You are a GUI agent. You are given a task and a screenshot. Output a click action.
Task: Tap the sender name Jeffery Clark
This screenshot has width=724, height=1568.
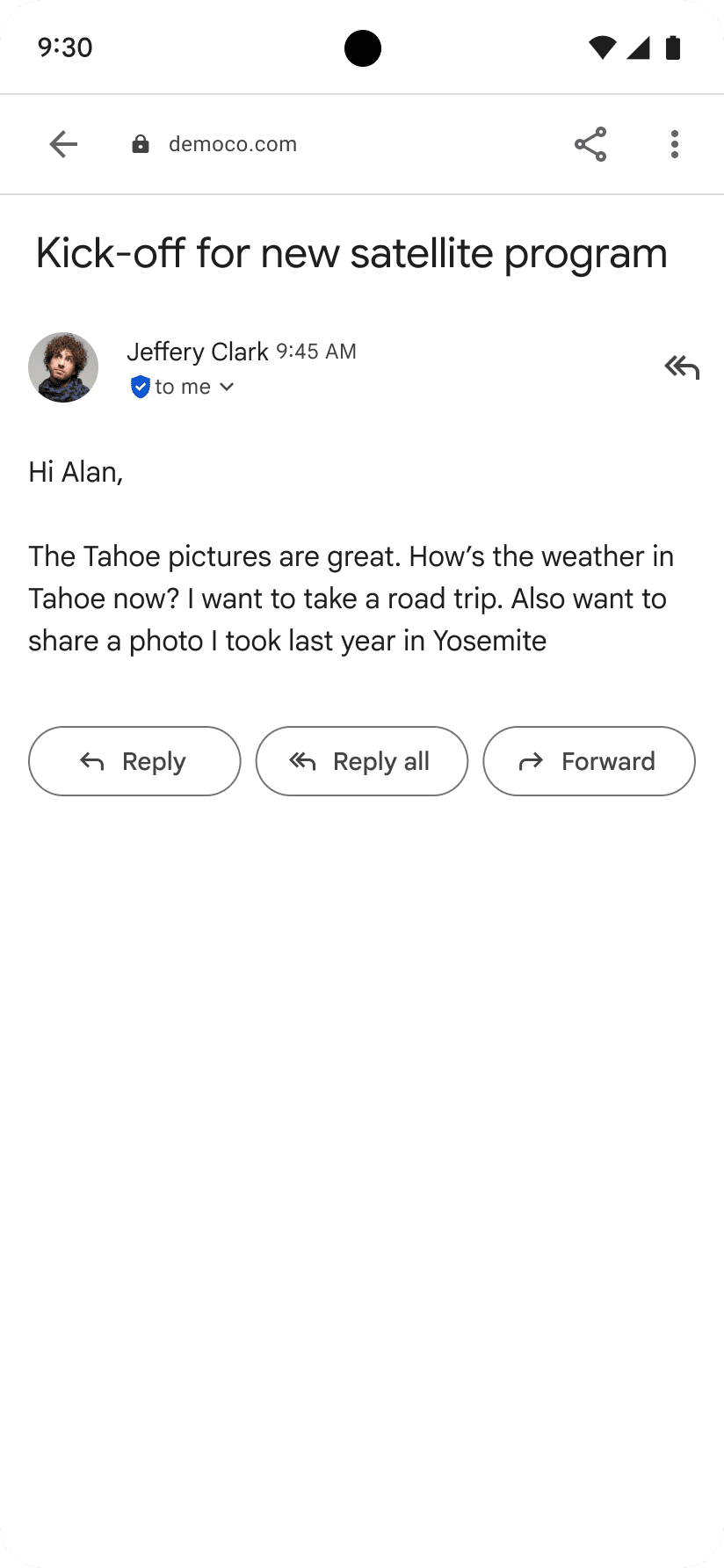(x=197, y=352)
